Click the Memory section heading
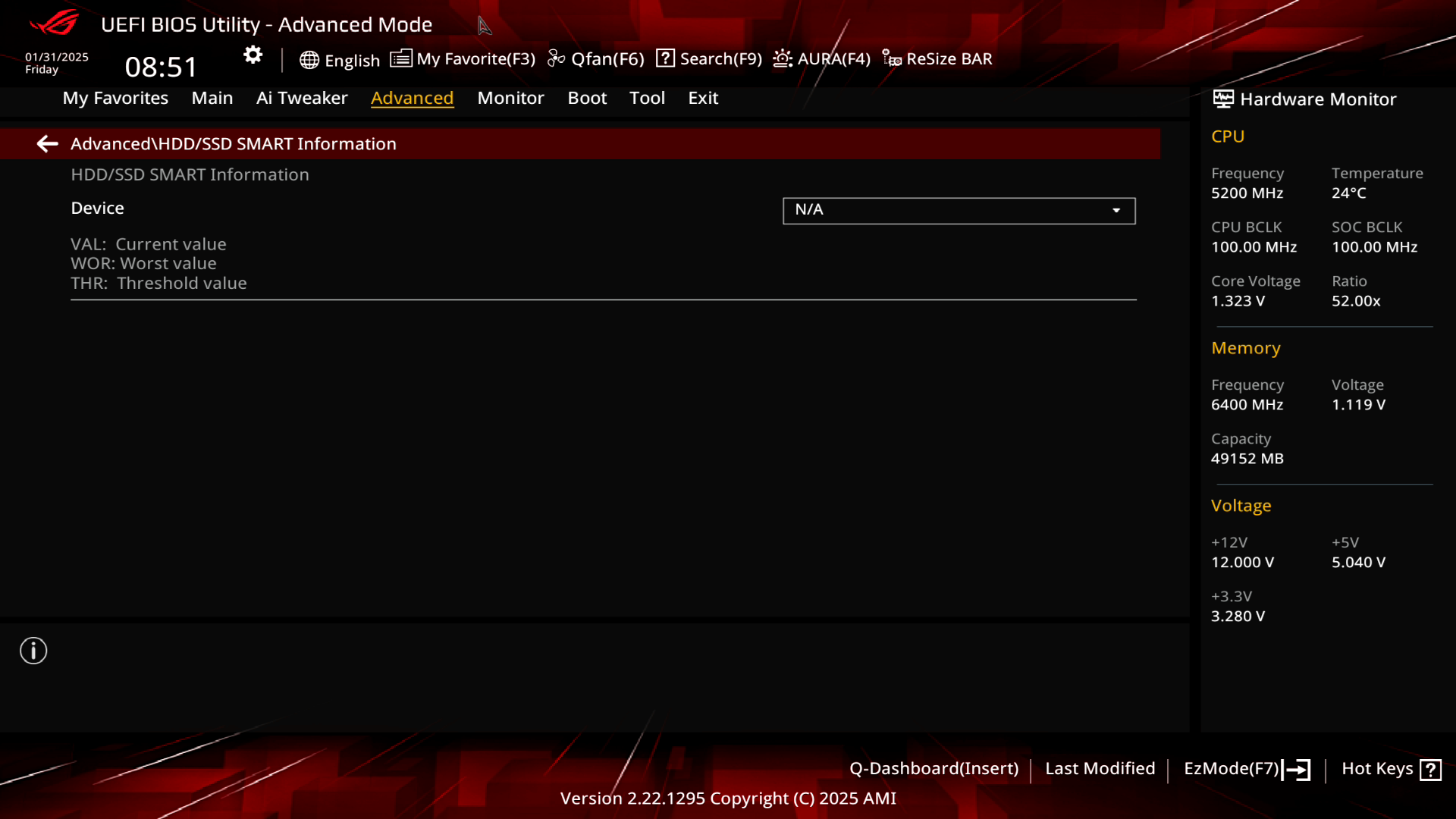Image resolution: width=1456 pixels, height=819 pixels. [x=1246, y=348]
